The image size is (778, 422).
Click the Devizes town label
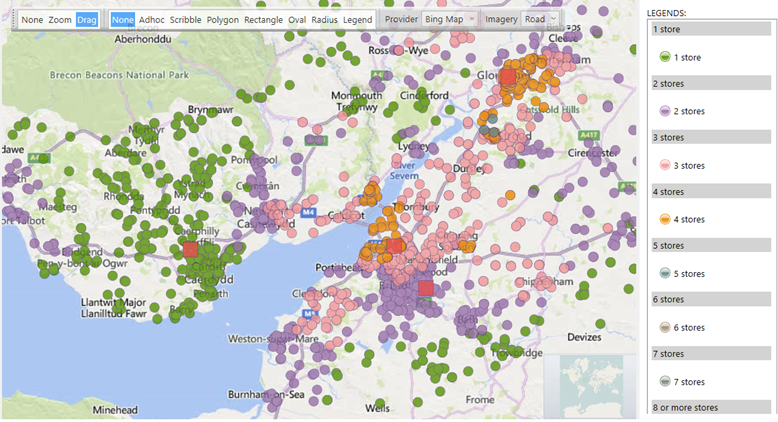[x=584, y=337]
